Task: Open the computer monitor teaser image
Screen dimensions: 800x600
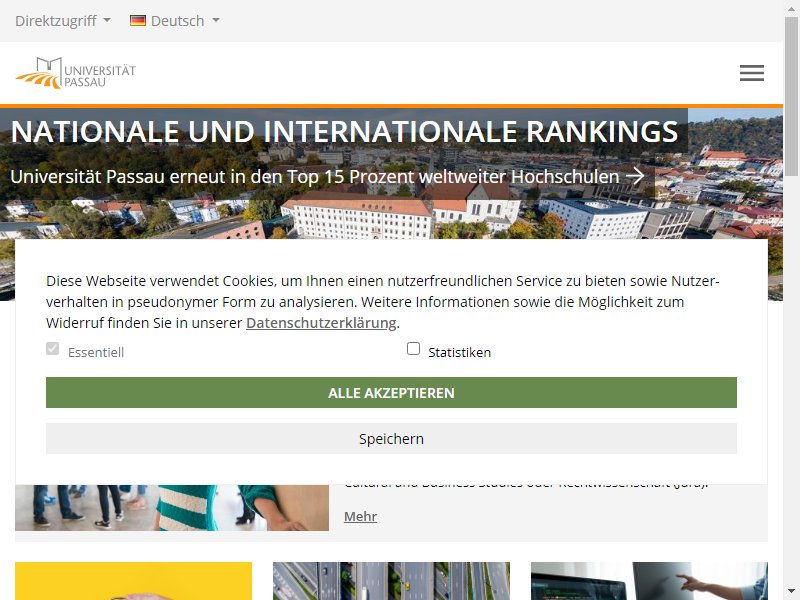Action: [x=649, y=581]
